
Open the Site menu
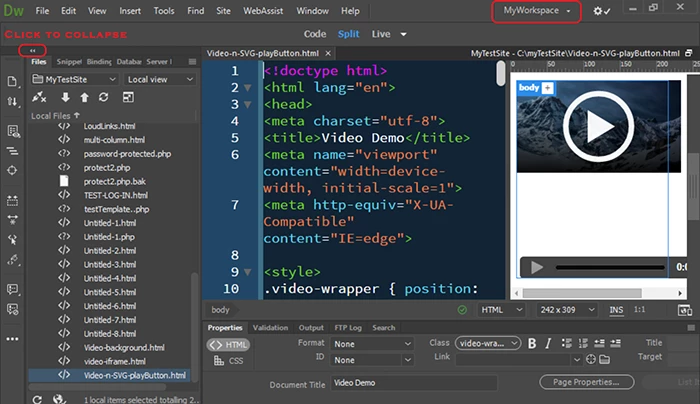(223, 11)
